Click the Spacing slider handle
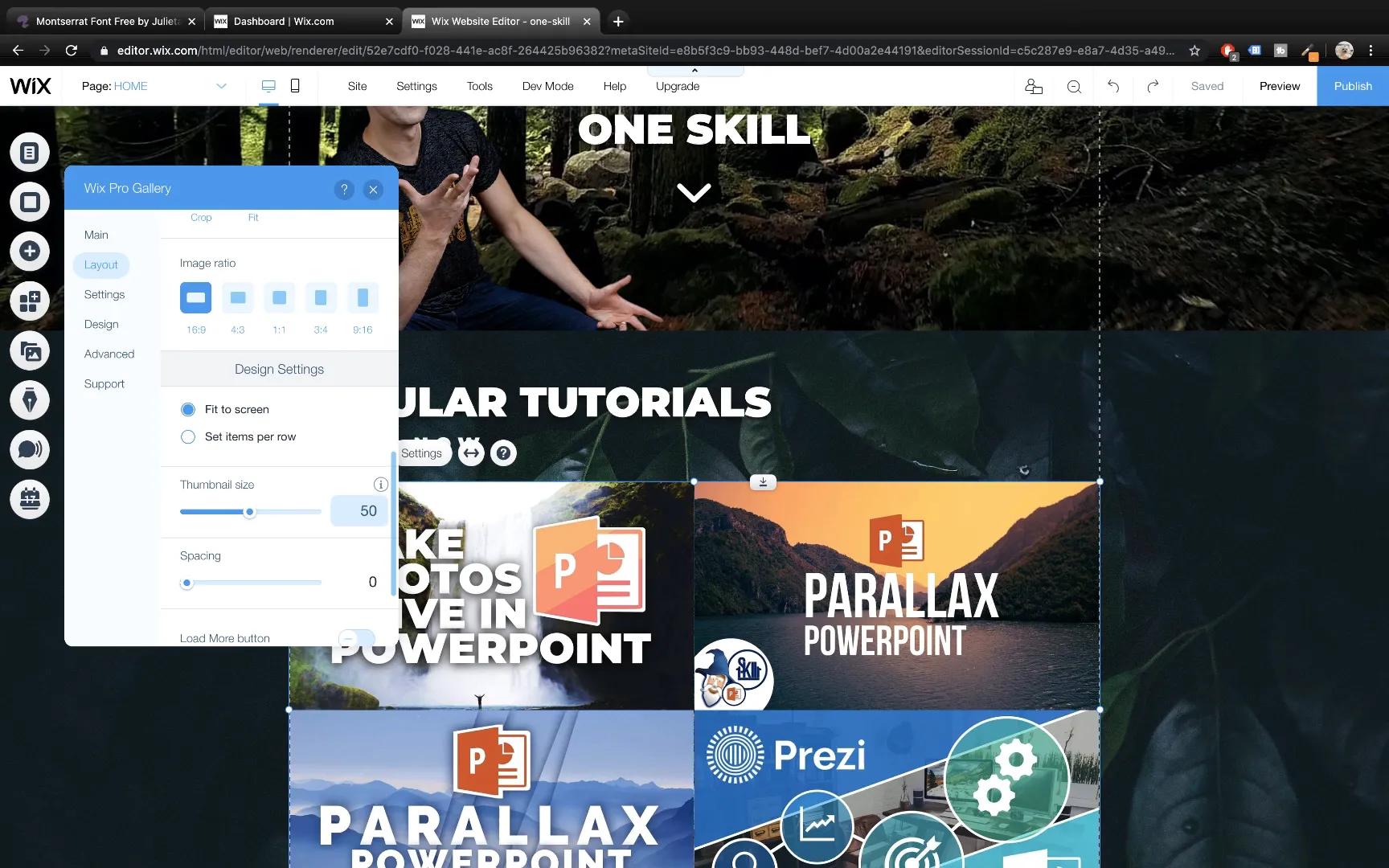1389x868 pixels. pos(186,583)
